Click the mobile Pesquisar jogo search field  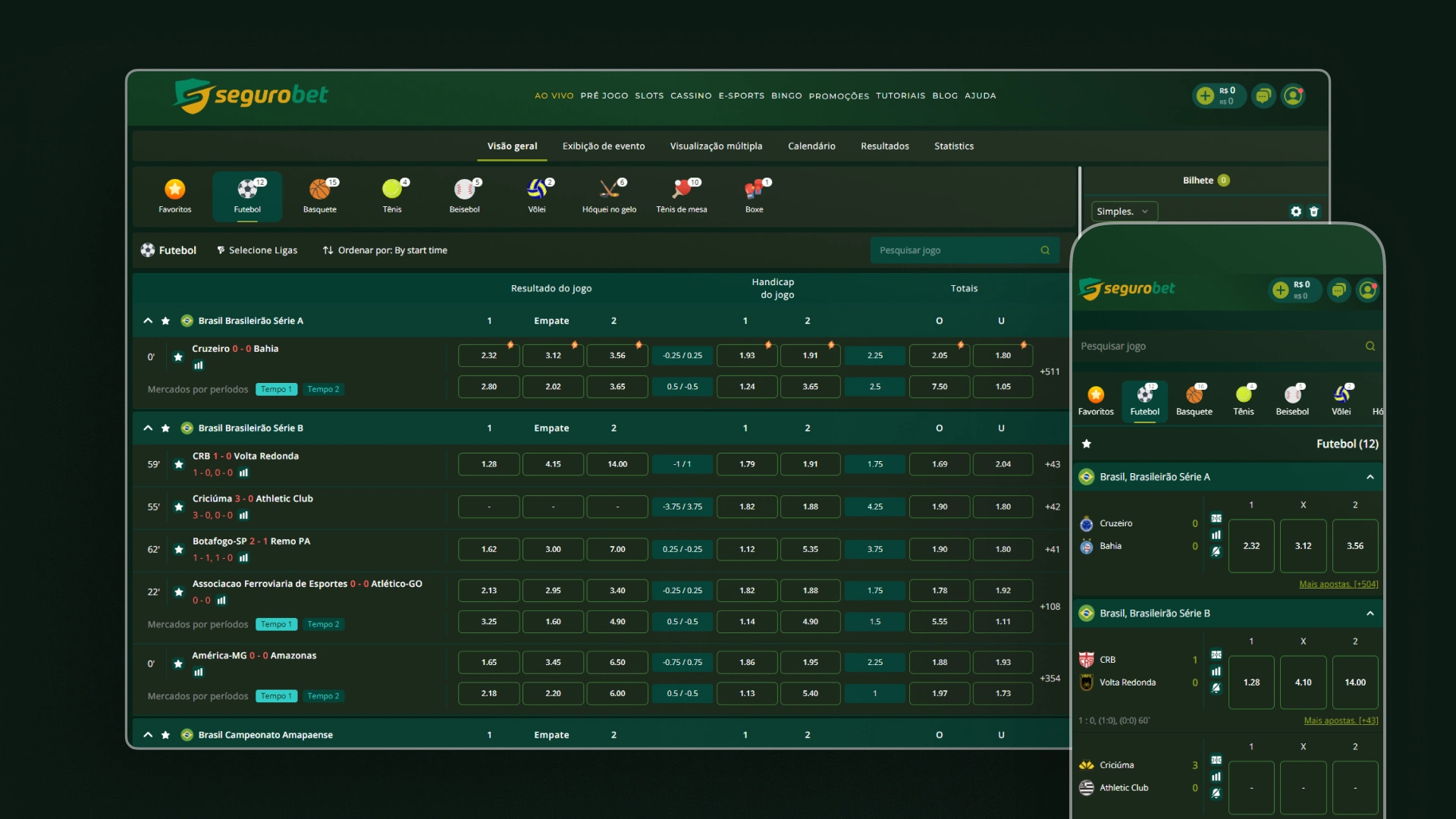(1227, 346)
